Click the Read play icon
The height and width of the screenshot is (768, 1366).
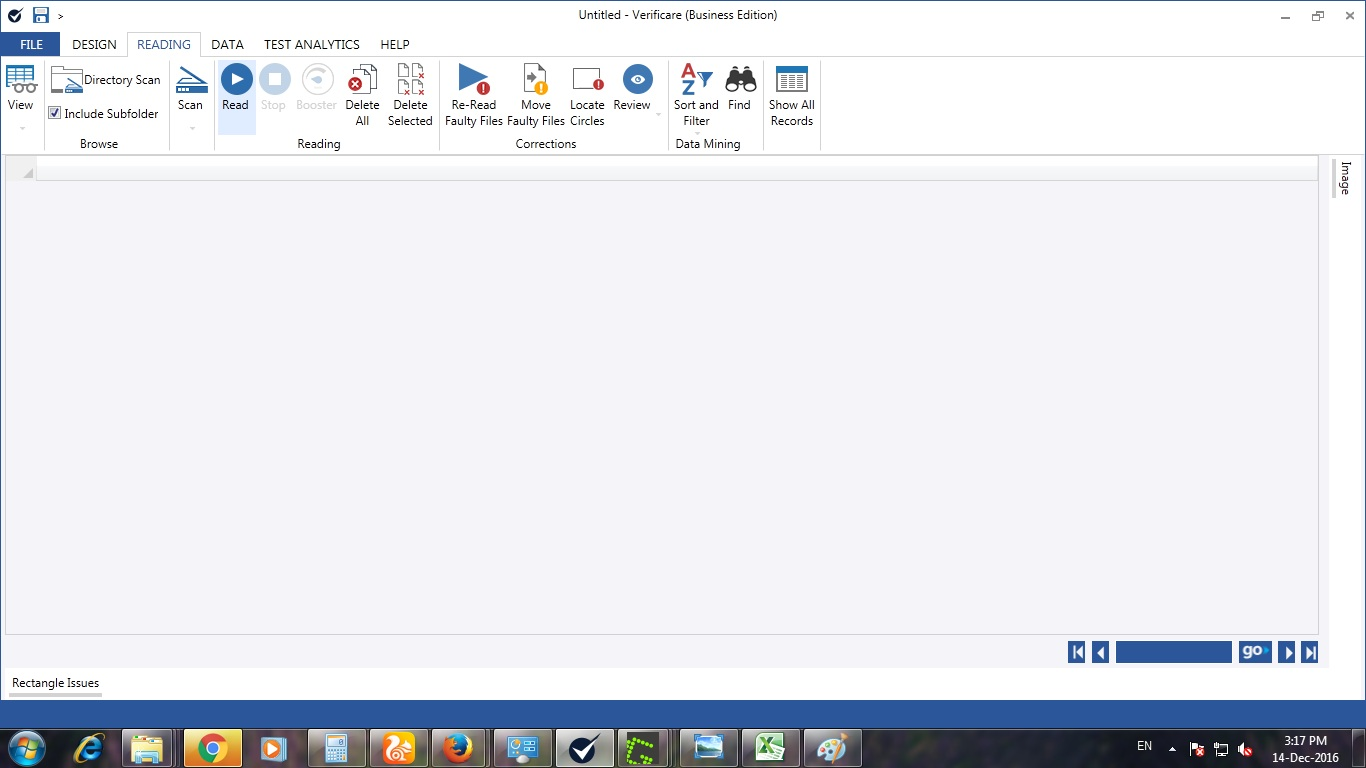(x=236, y=80)
